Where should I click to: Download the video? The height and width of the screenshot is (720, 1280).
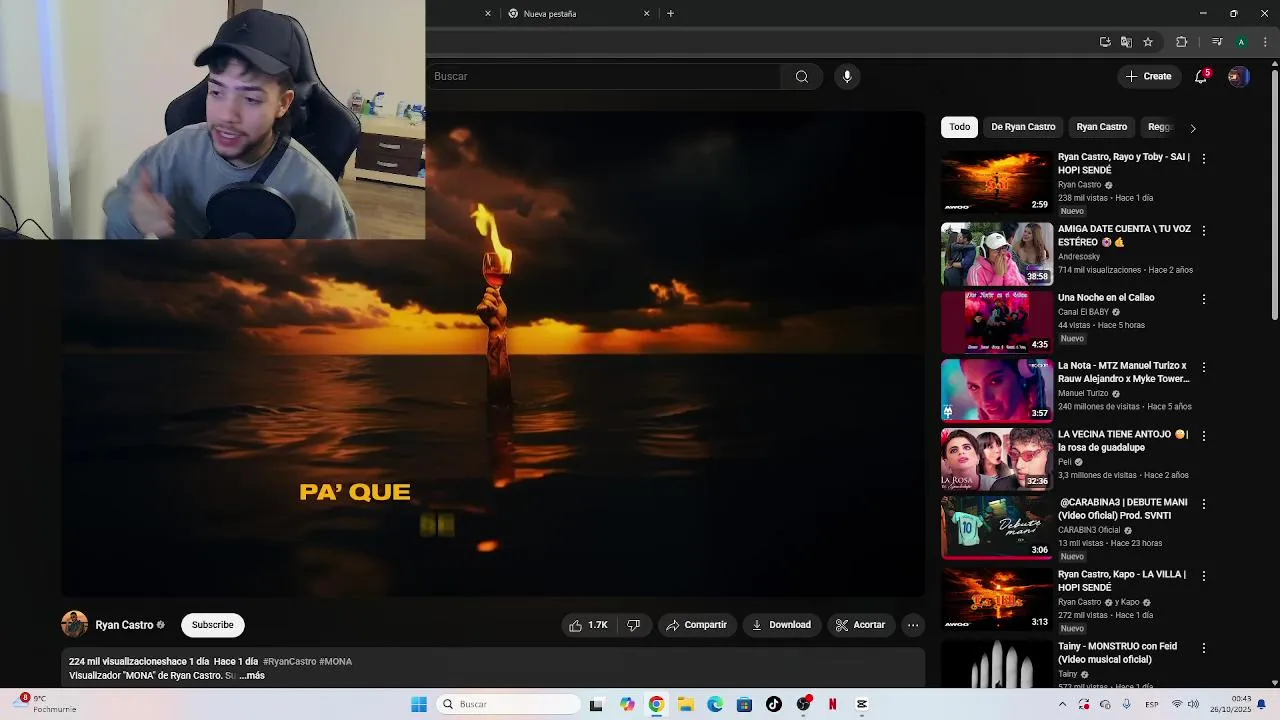[x=781, y=625]
